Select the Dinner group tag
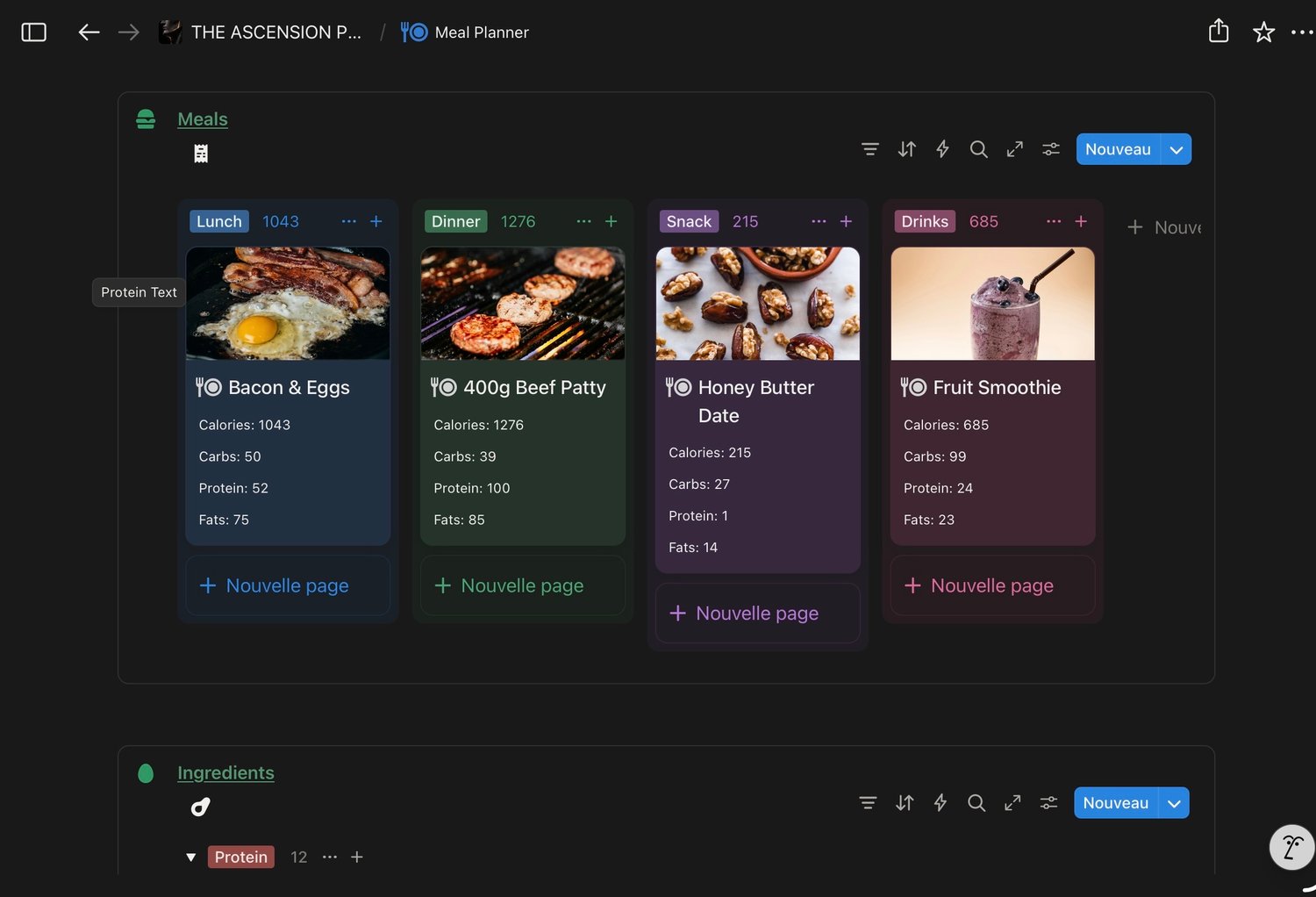Image resolution: width=1316 pixels, height=897 pixels. coord(456,221)
